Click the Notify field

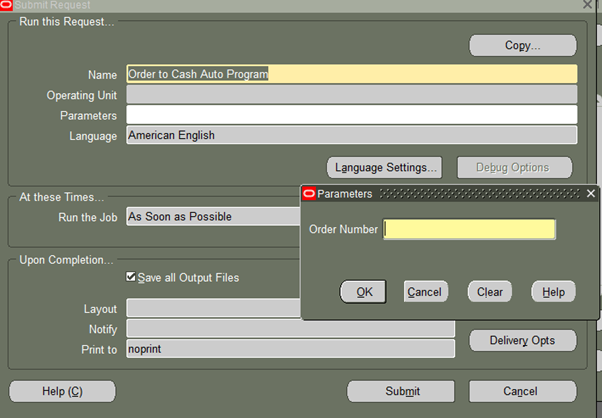pyautogui.click(x=291, y=329)
